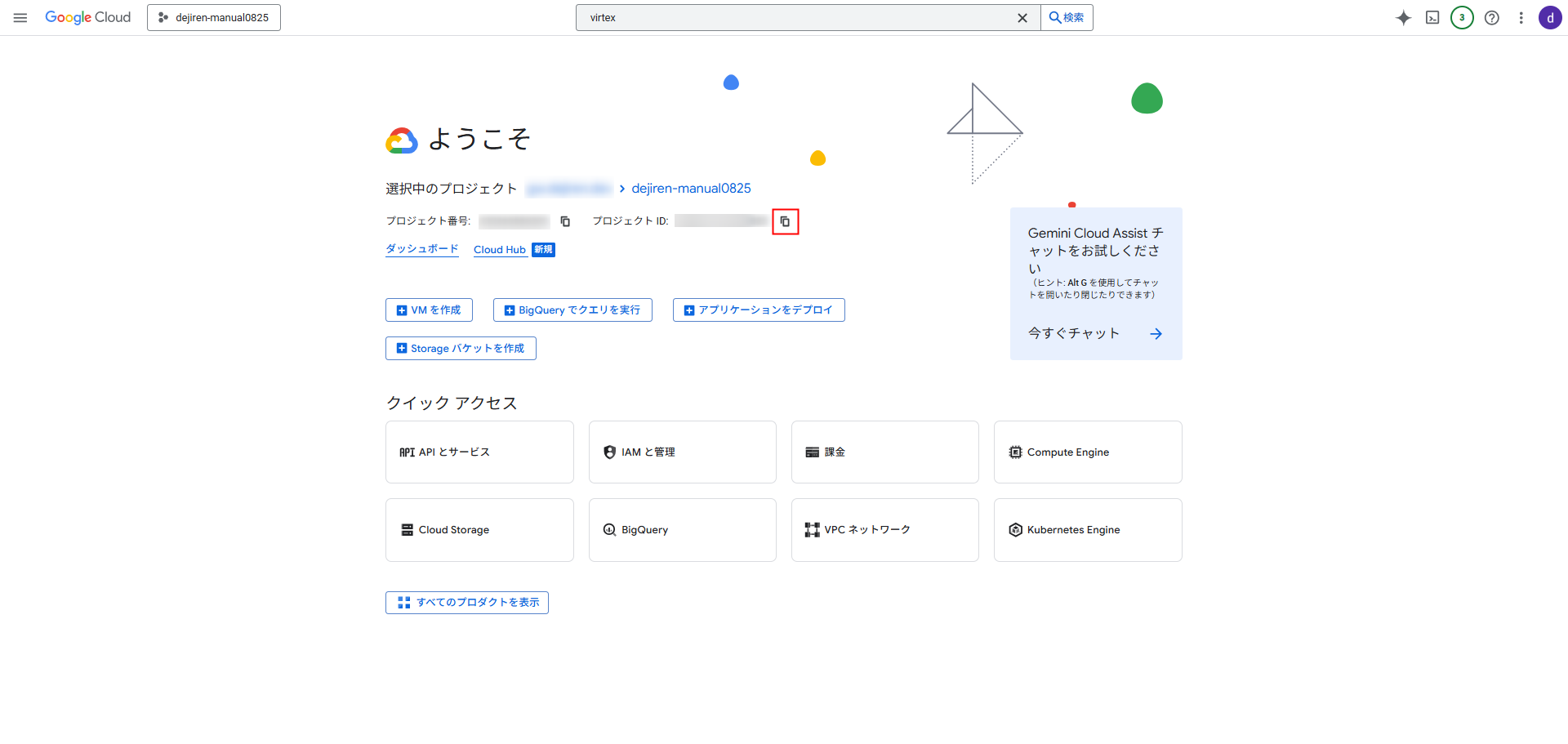Click in the search field containing virtex
Image resolution: width=1568 pixels, height=744 pixels.
coord(792,18)
